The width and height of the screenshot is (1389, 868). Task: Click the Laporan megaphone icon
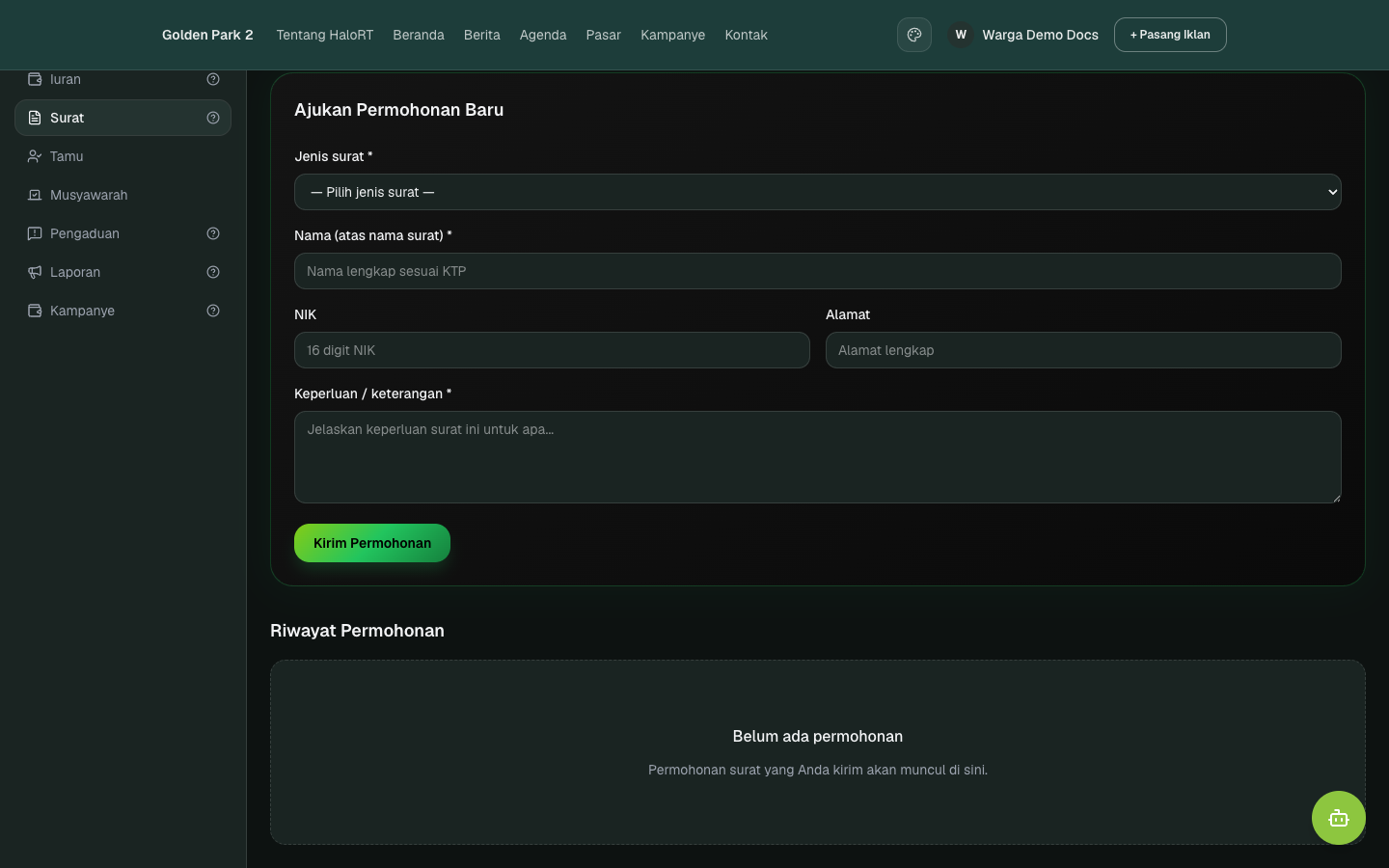(x=35, y=272)
